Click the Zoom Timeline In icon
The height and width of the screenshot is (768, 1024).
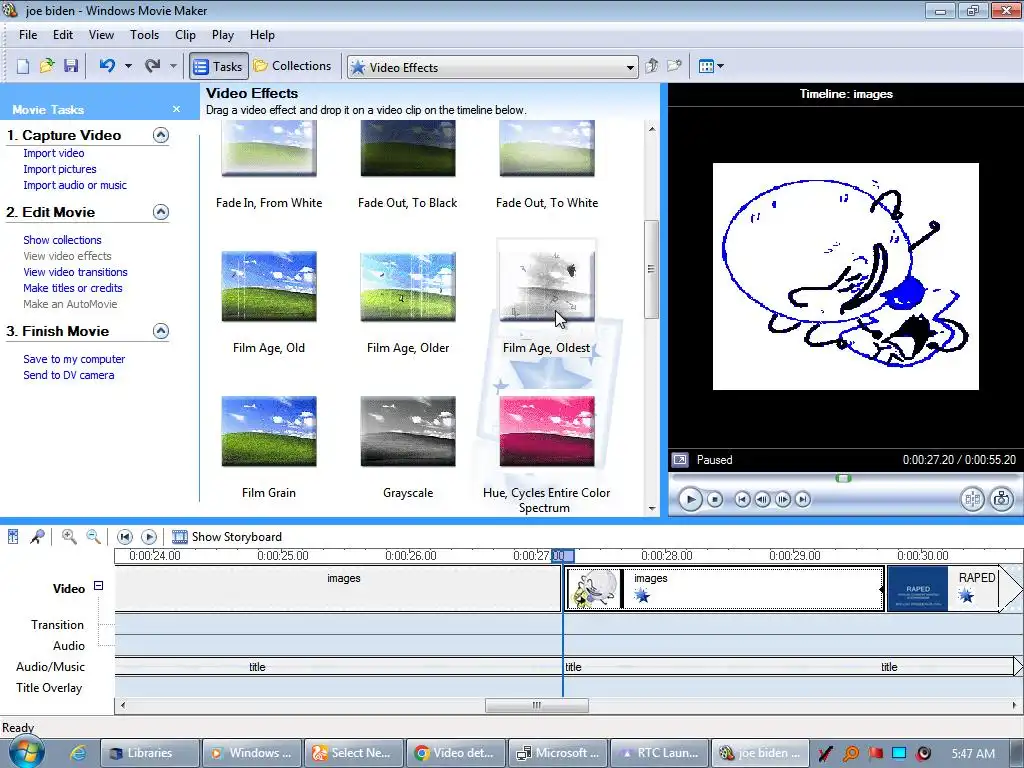69,537
